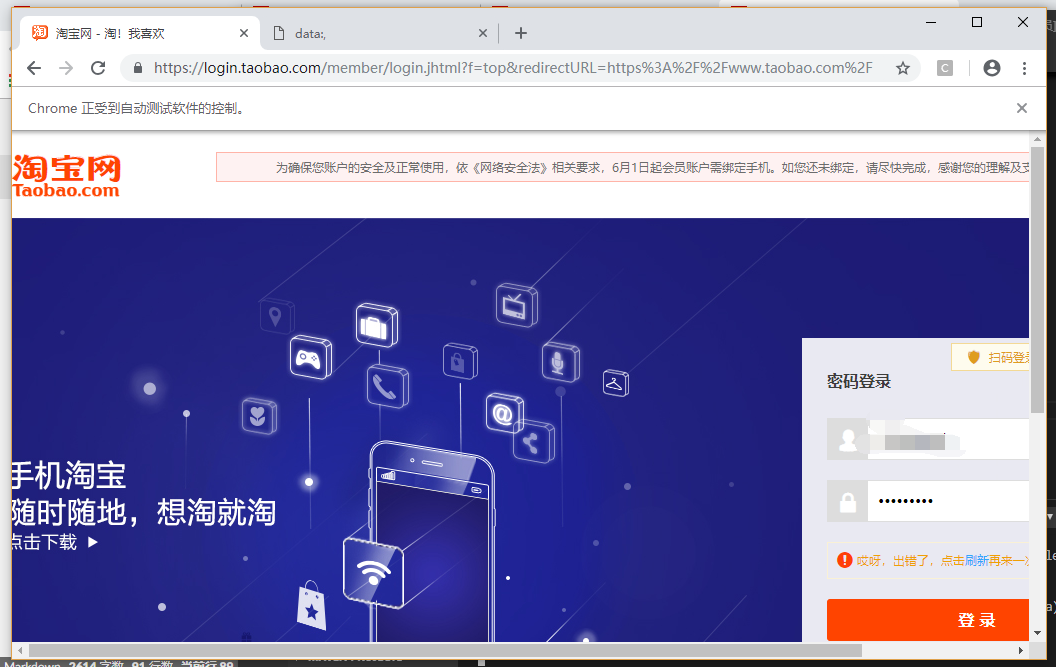The height and width of the screenshot is (667, 1056).
Task: Click the WiFi cube icon in banner
Action: click(x=374, y=572)
